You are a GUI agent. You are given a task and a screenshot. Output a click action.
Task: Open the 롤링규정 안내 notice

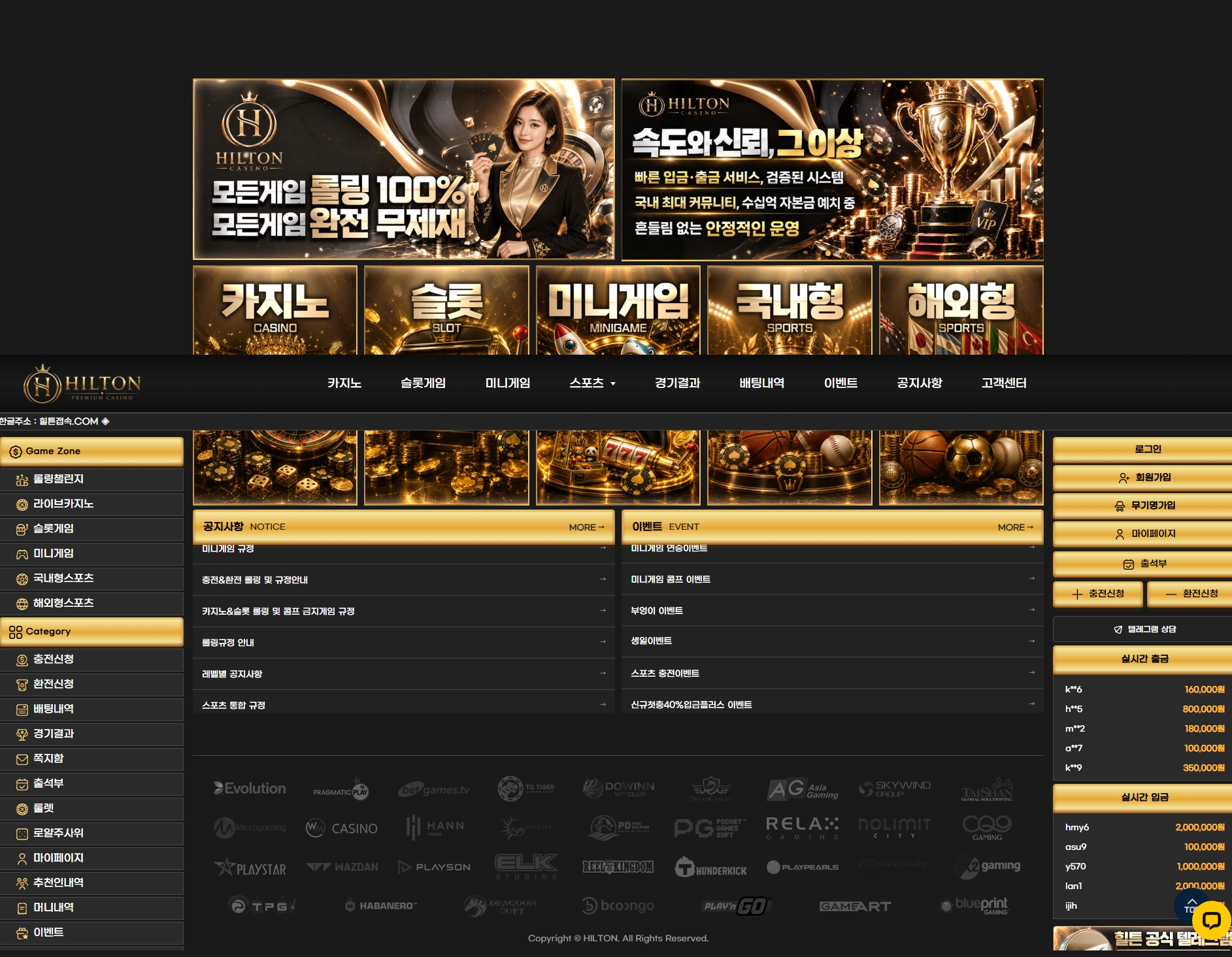[x=404, y=643]
